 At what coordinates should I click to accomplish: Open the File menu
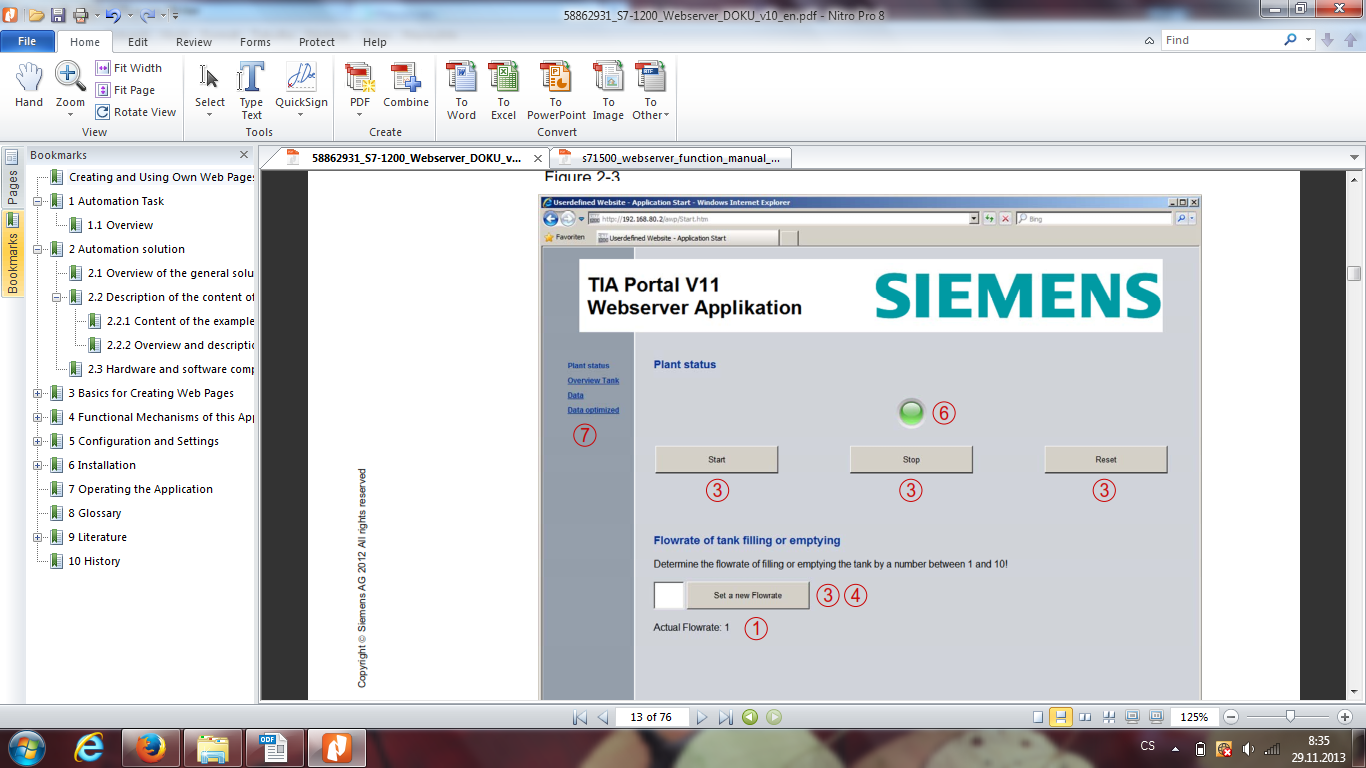click(x=28, y=42)
